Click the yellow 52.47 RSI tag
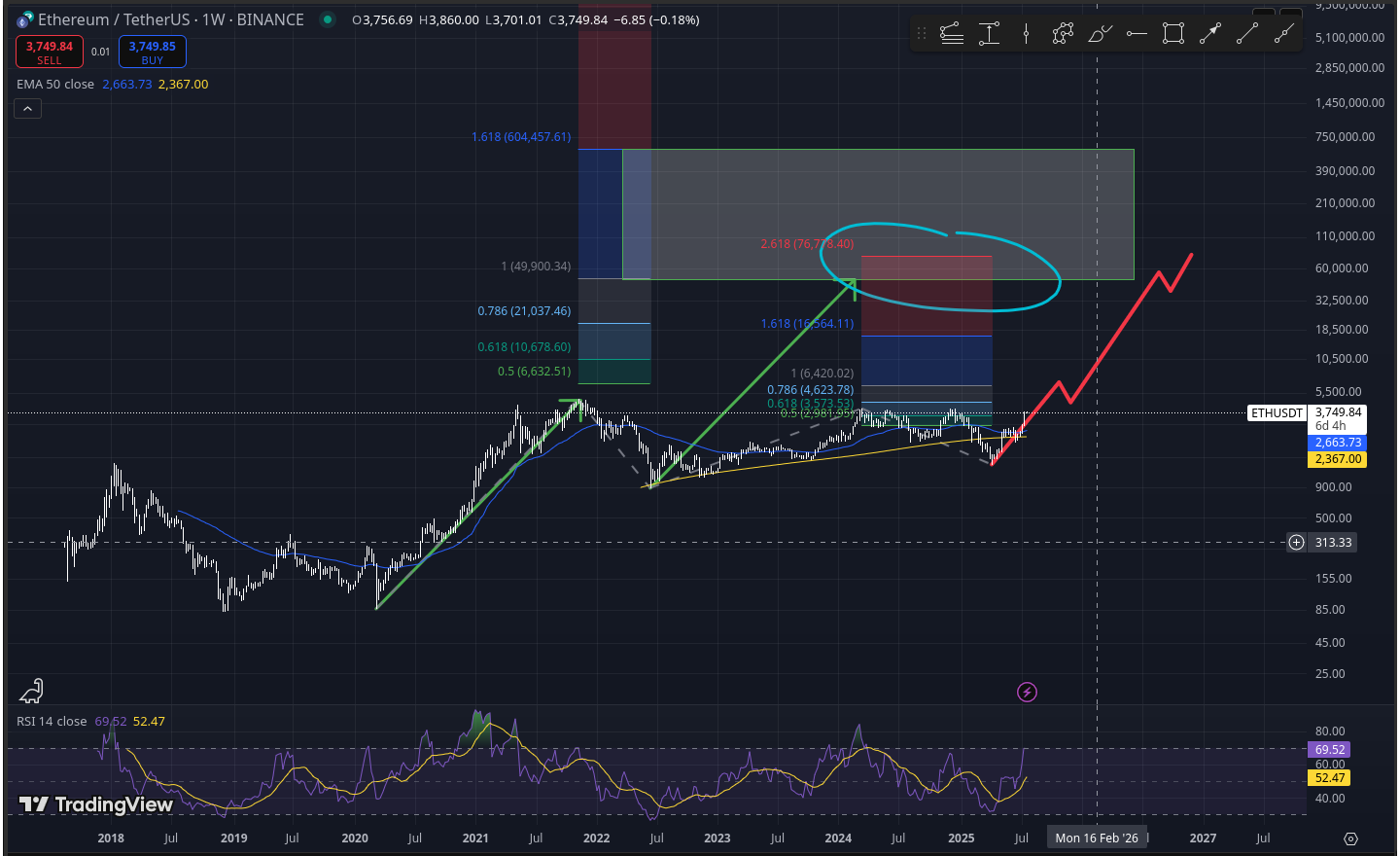The height and width of the screenshot is (856, 1400). (x=1330, y=778)
